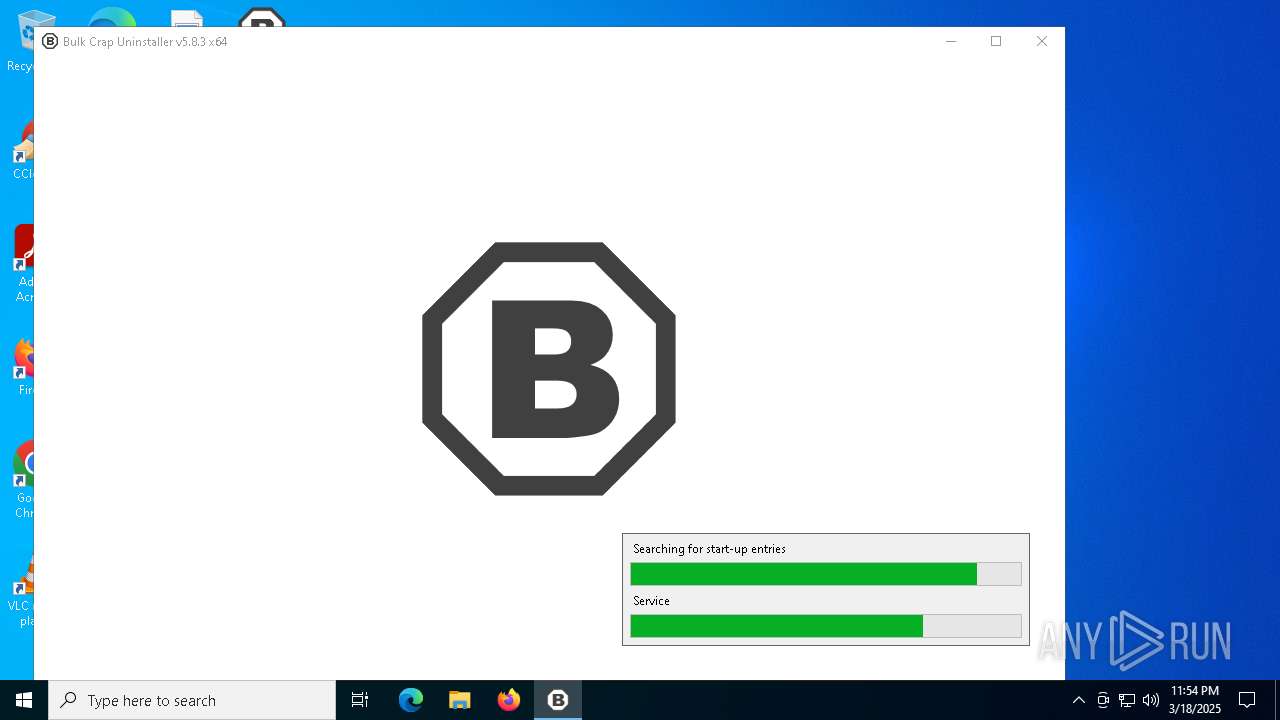
Task: Open the Windows Start menu
Action: 24,700
